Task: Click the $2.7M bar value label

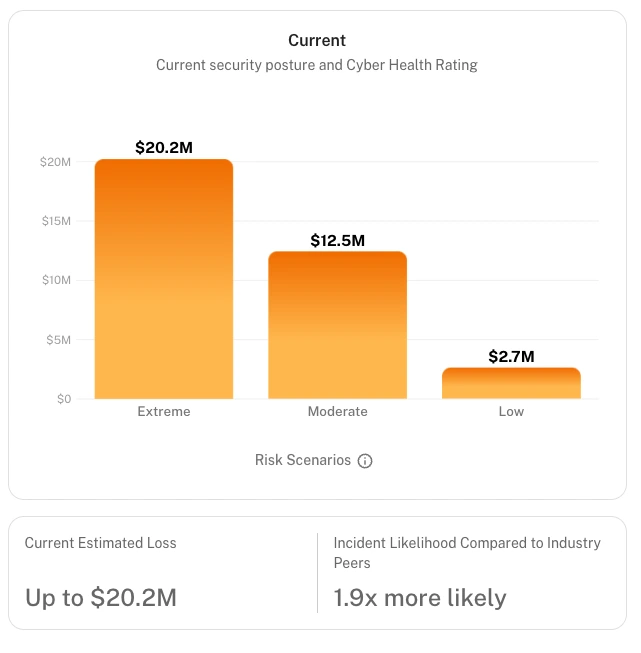Action: pyautogui.click(x=511, y=357)
